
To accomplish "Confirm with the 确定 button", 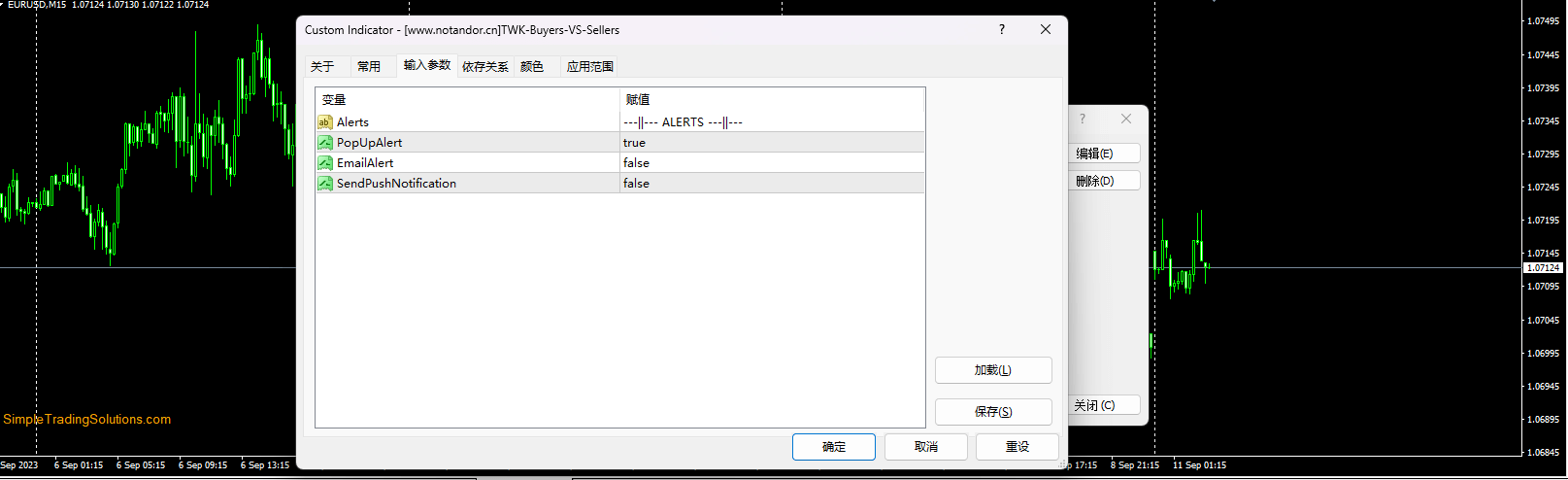I will point(833,447).
